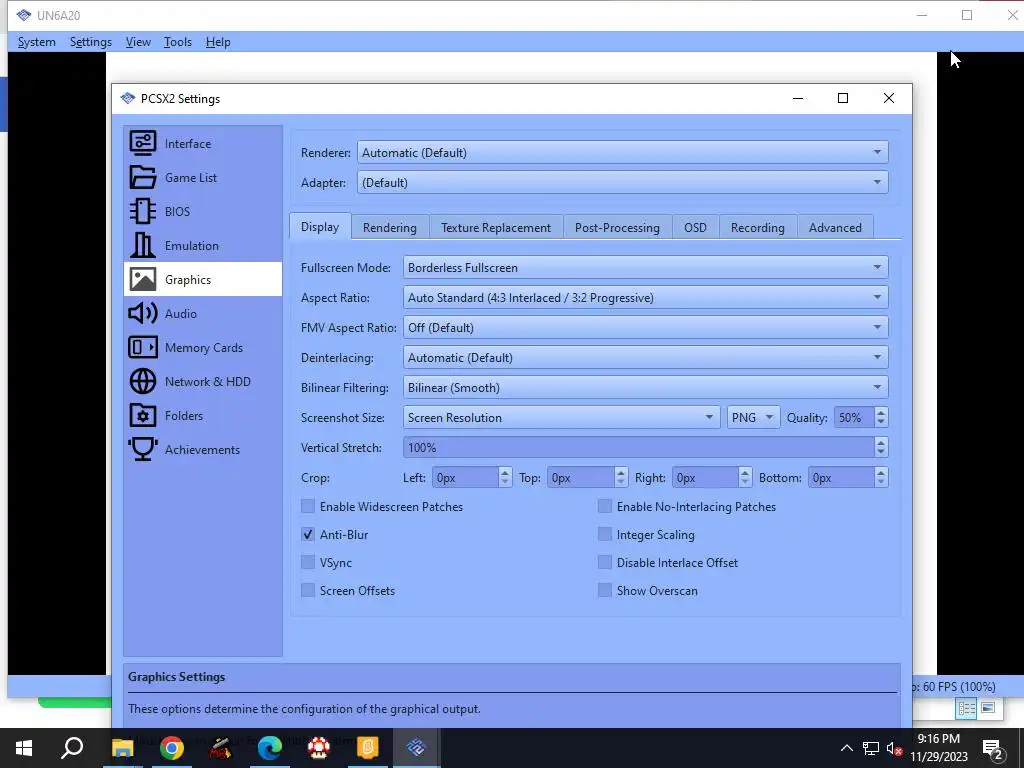Image resolution: width=1024 pixels, height=768 pixels.
Task: Open Screenshot Size dropdown
Action: tap(561, 417)
